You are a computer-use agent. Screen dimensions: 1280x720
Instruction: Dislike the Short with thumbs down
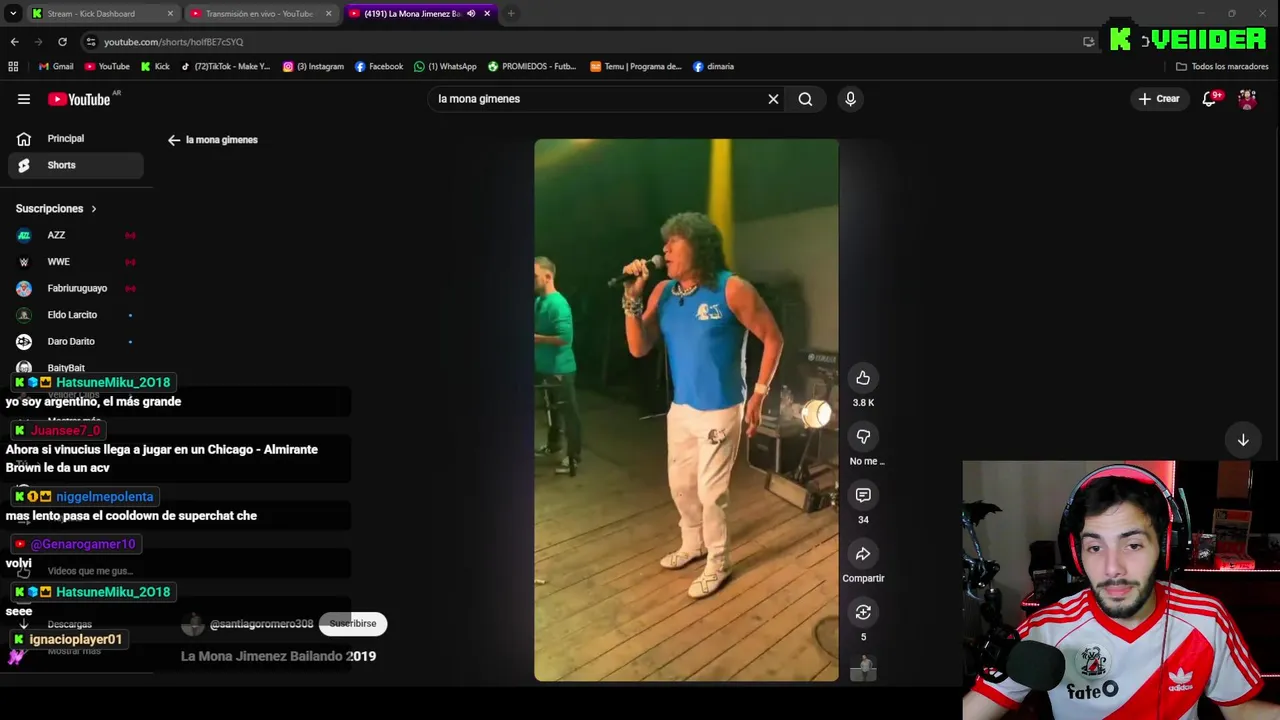[x=863, y=436]
